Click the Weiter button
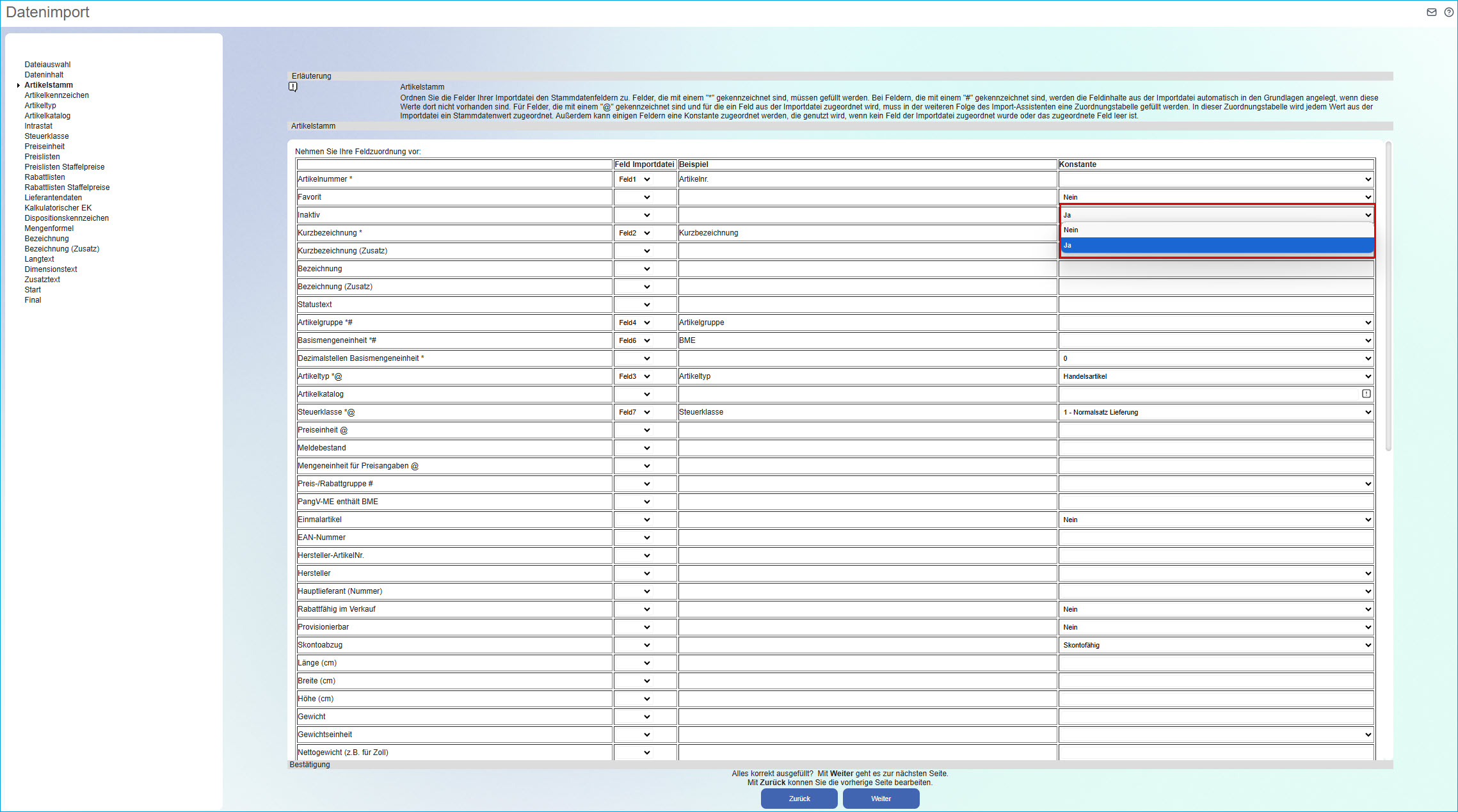Screen dimensions: 1458x812 [x=881, y=799]
